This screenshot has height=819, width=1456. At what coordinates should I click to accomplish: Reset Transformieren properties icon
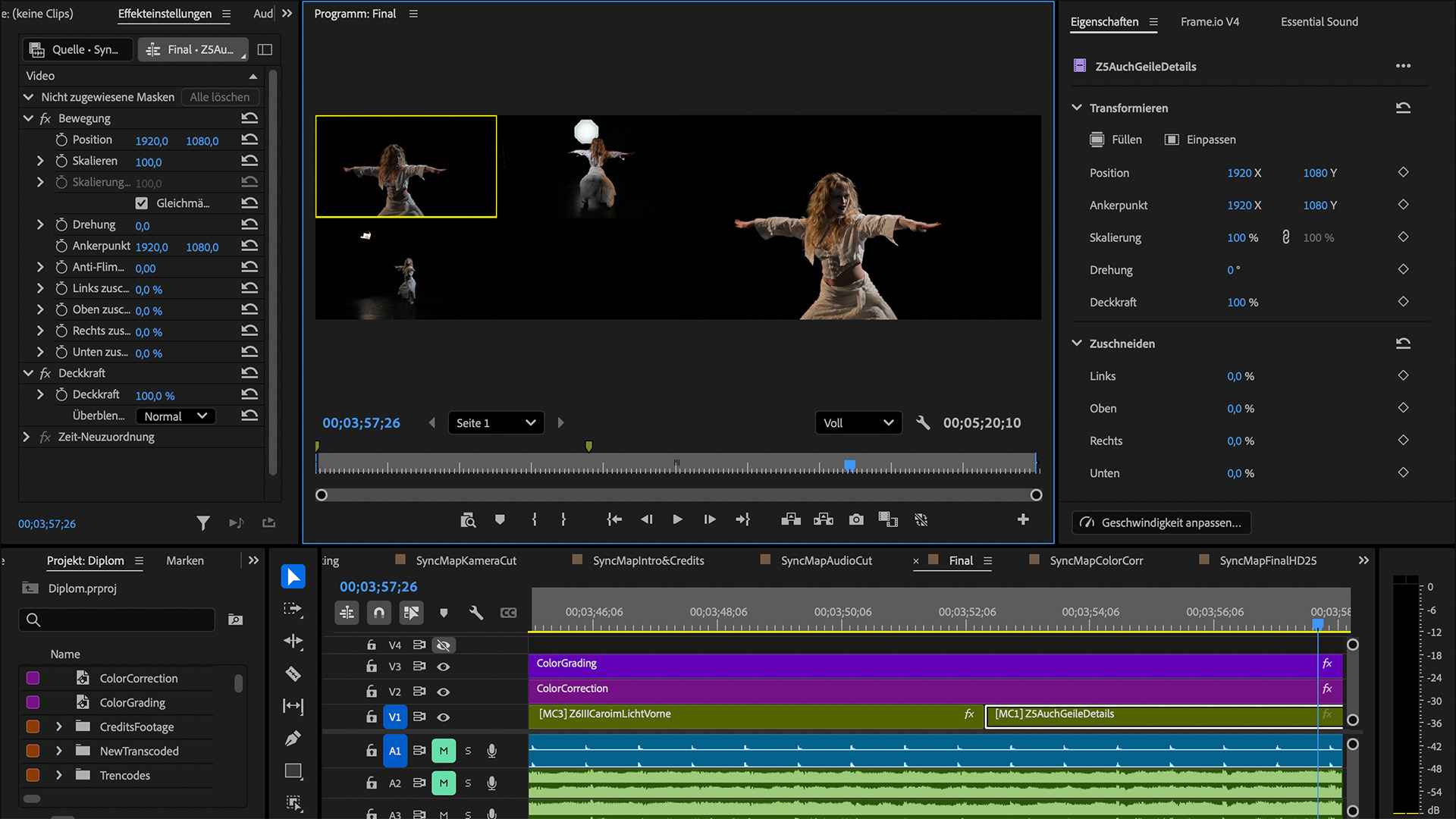click(x=1403, y=108)
